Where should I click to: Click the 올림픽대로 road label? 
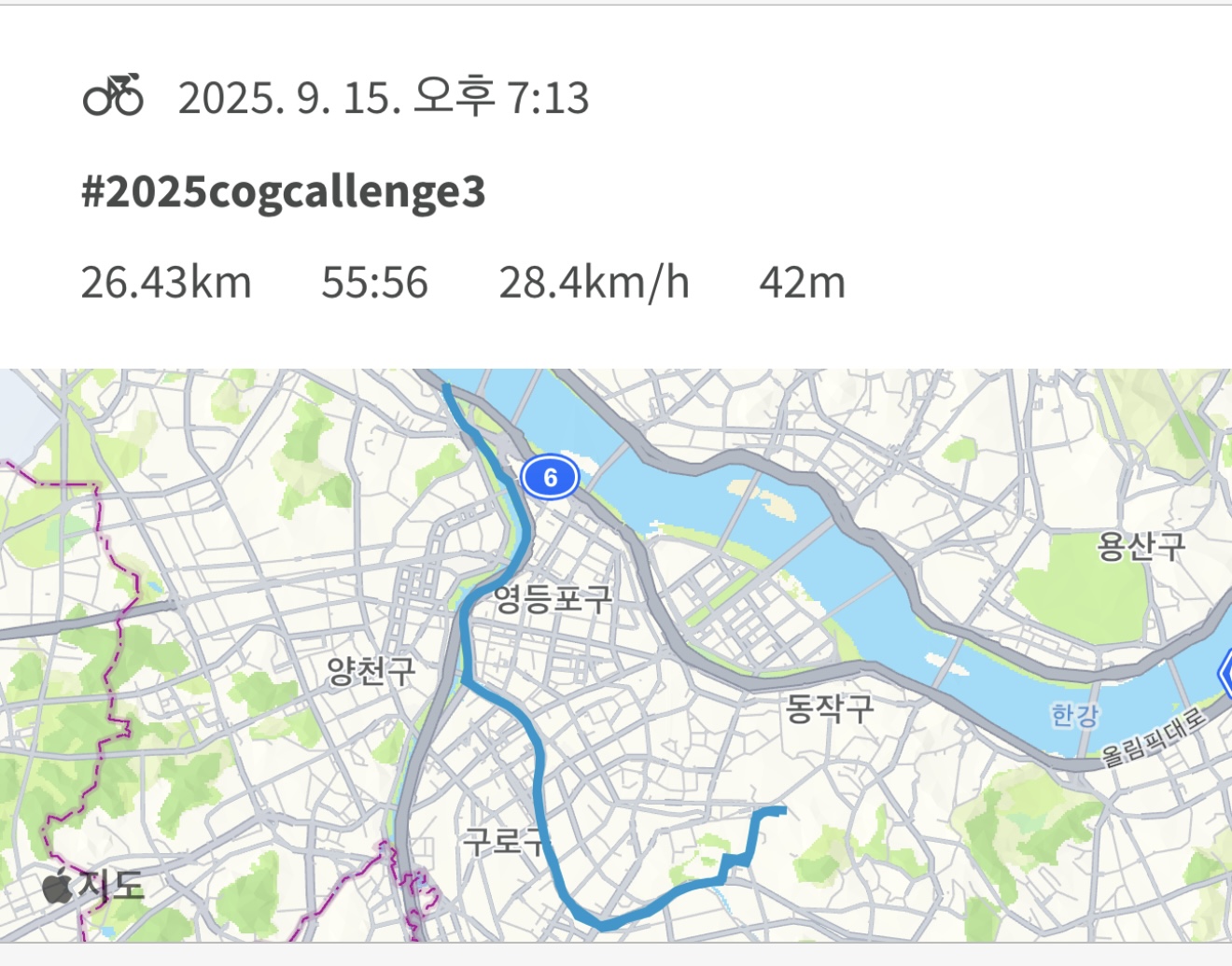coord(1155,739)
